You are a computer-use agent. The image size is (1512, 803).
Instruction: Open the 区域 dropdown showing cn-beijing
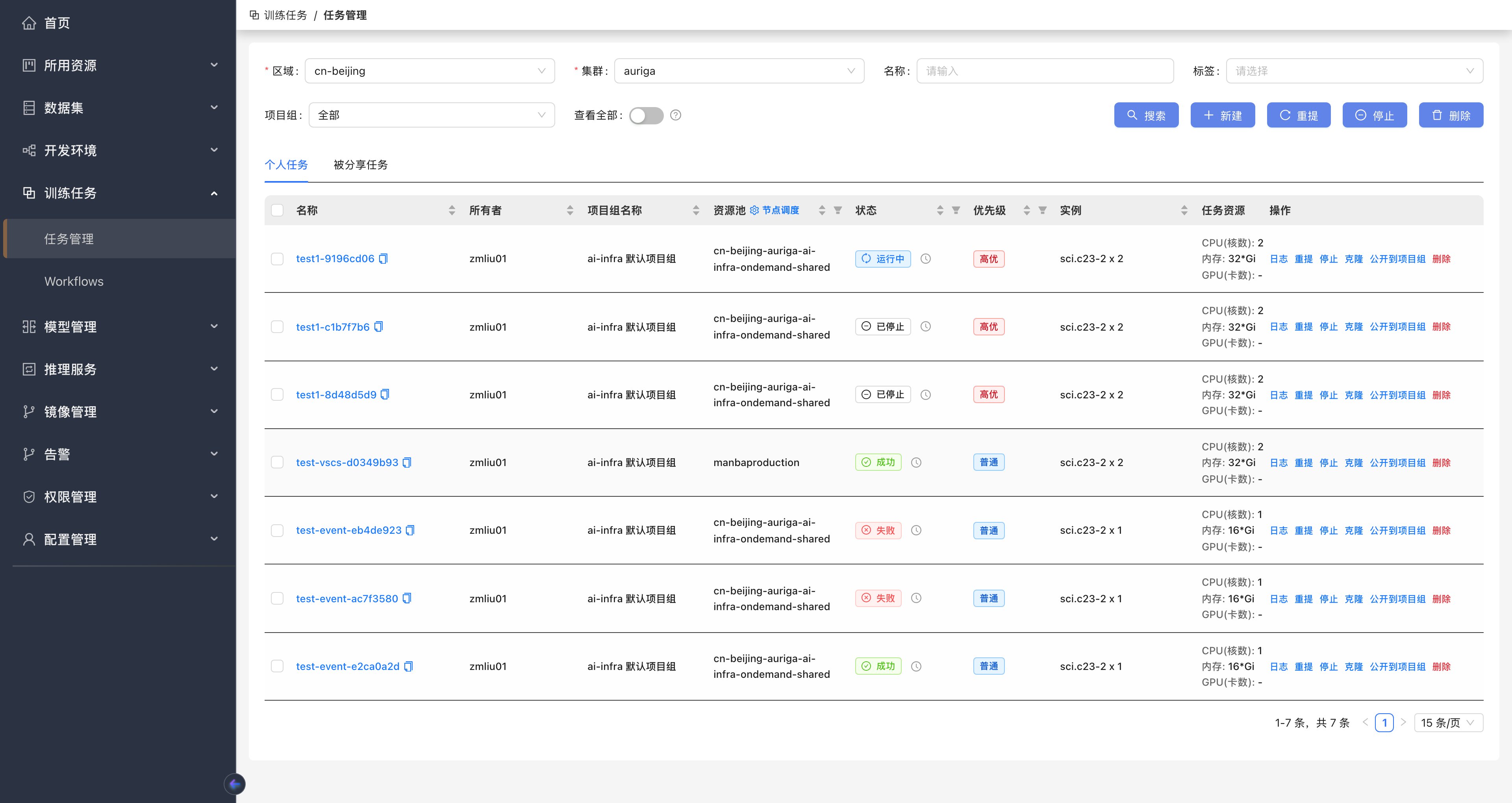click(x=430, y=71)
